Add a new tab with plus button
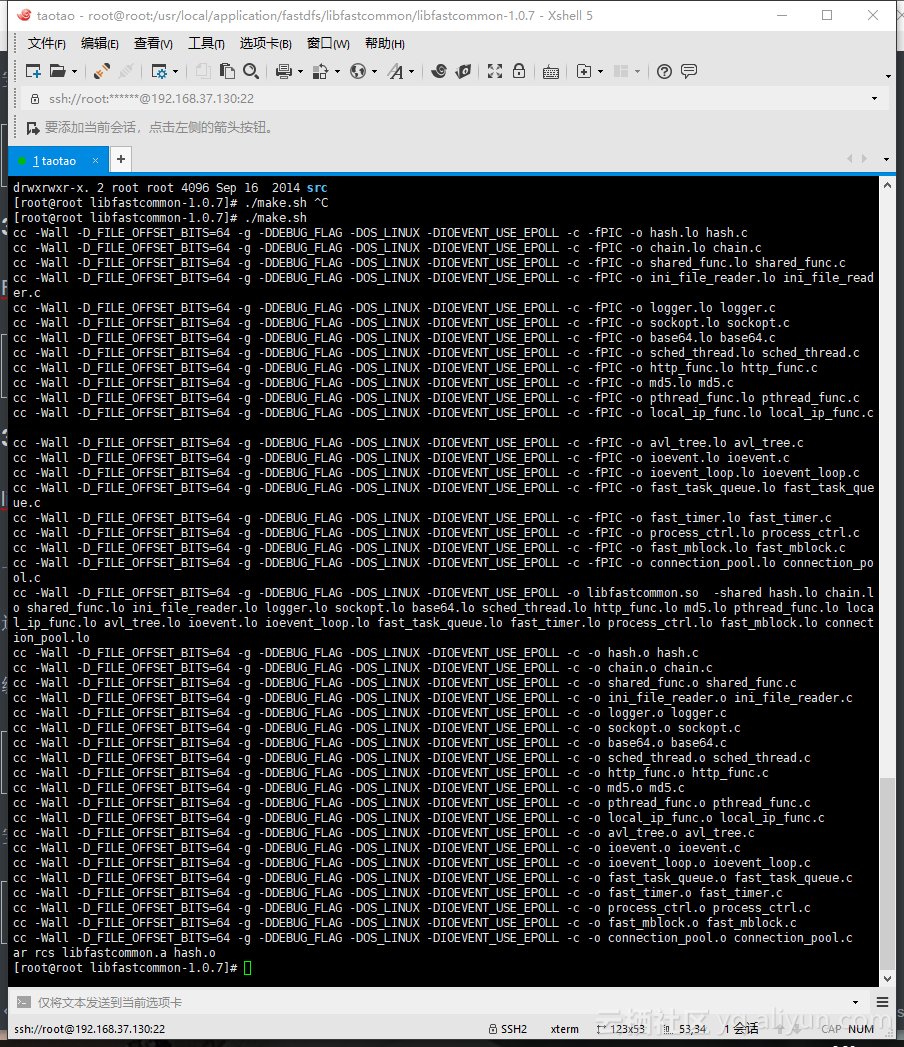This screenshot has width=904, height=1047. 121,159
